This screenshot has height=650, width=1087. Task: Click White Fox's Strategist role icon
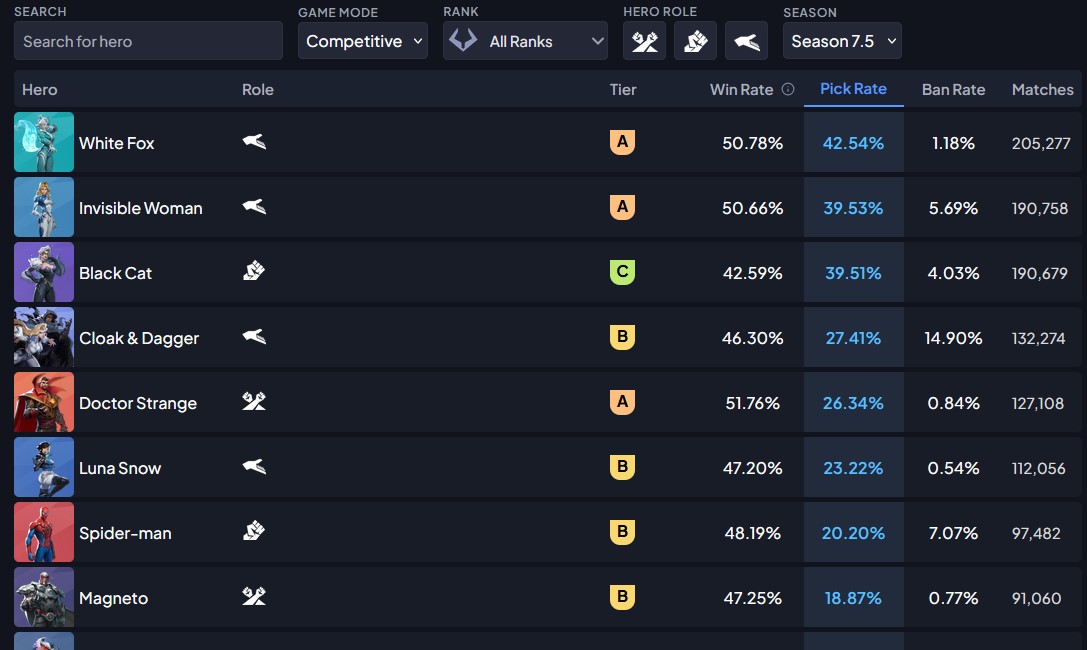click(254, 142)
